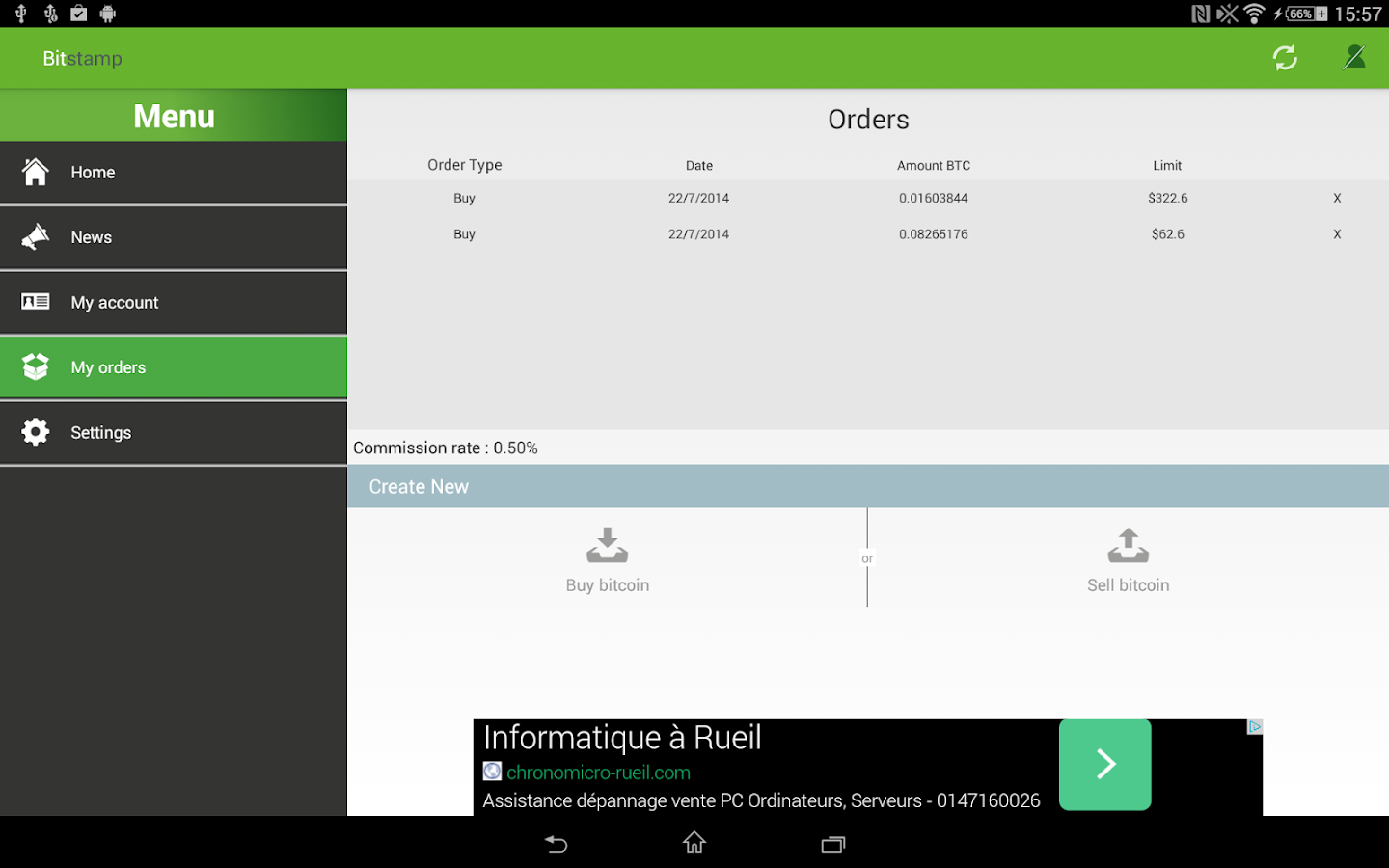The height and width of the screenshot is (868, 1389).
Task: Click the Buy type in the $62.6 row
Action: 464,233
